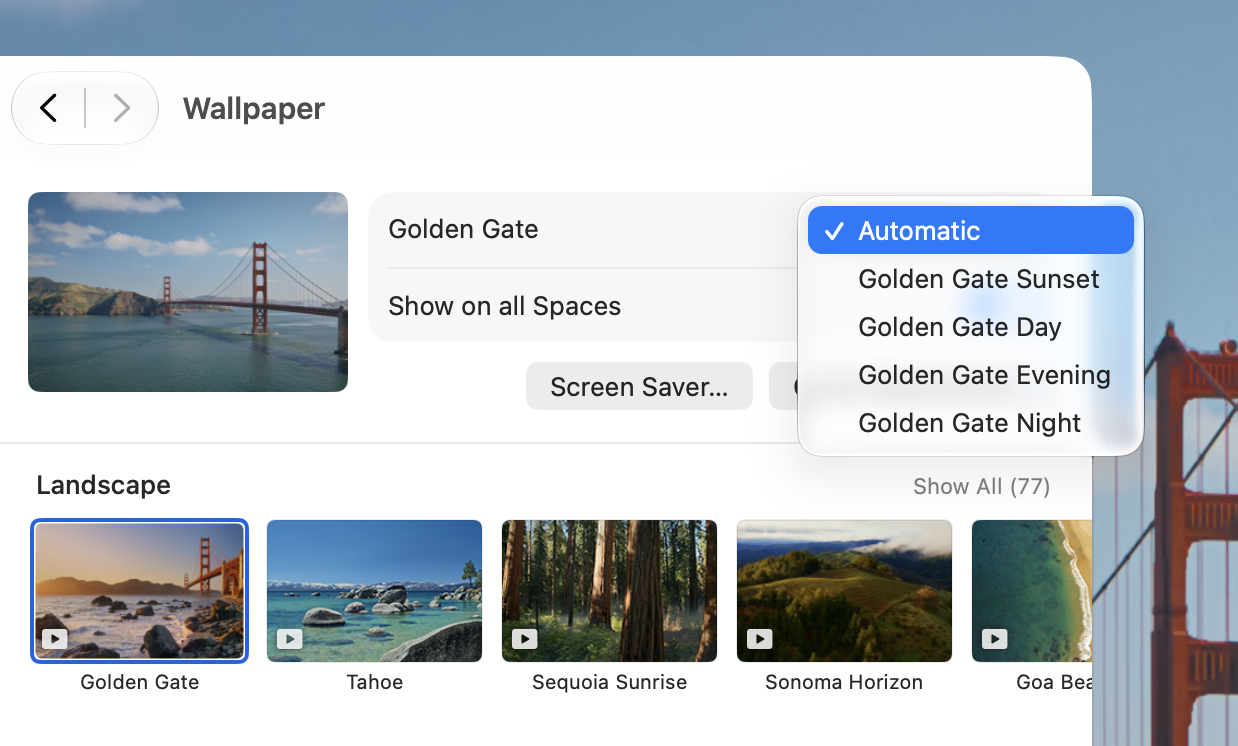This screenshot has width=1238, height=746.
Task: Go forward with the right chevron
Action: [x=121, y=108]
